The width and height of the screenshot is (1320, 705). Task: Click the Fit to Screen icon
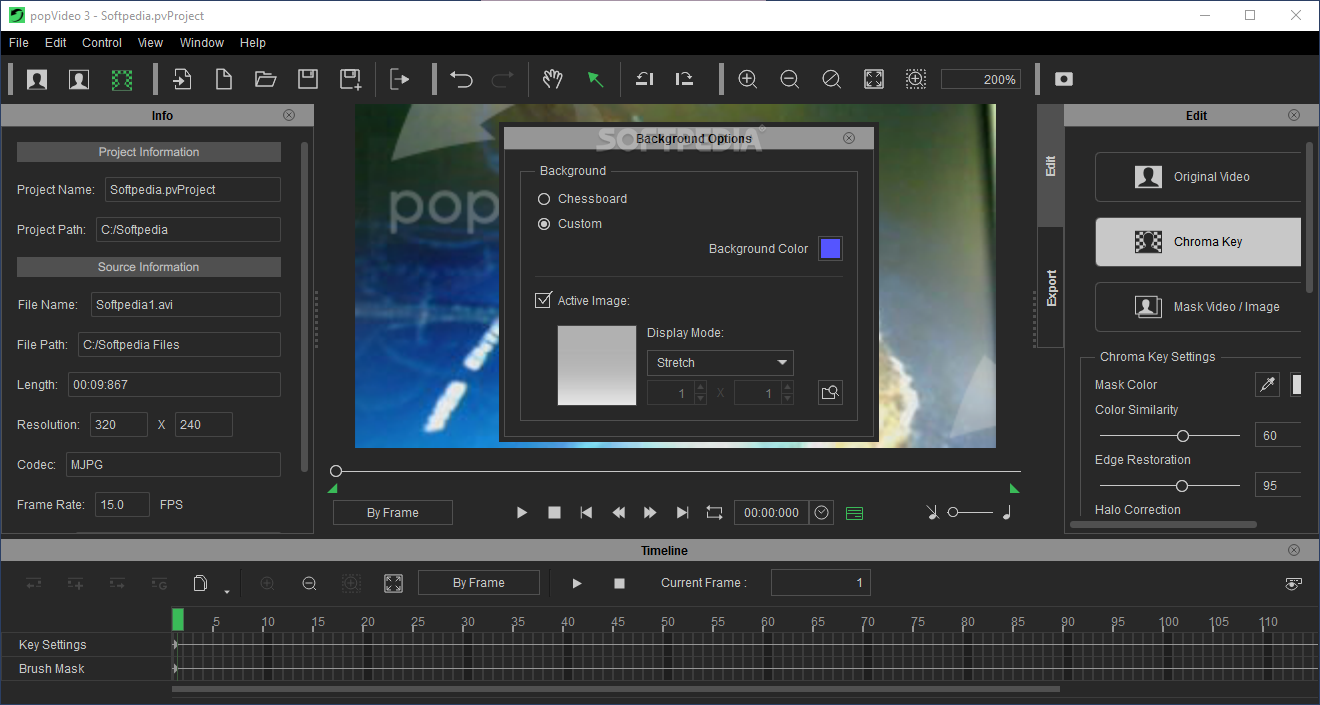coord(873,79)
